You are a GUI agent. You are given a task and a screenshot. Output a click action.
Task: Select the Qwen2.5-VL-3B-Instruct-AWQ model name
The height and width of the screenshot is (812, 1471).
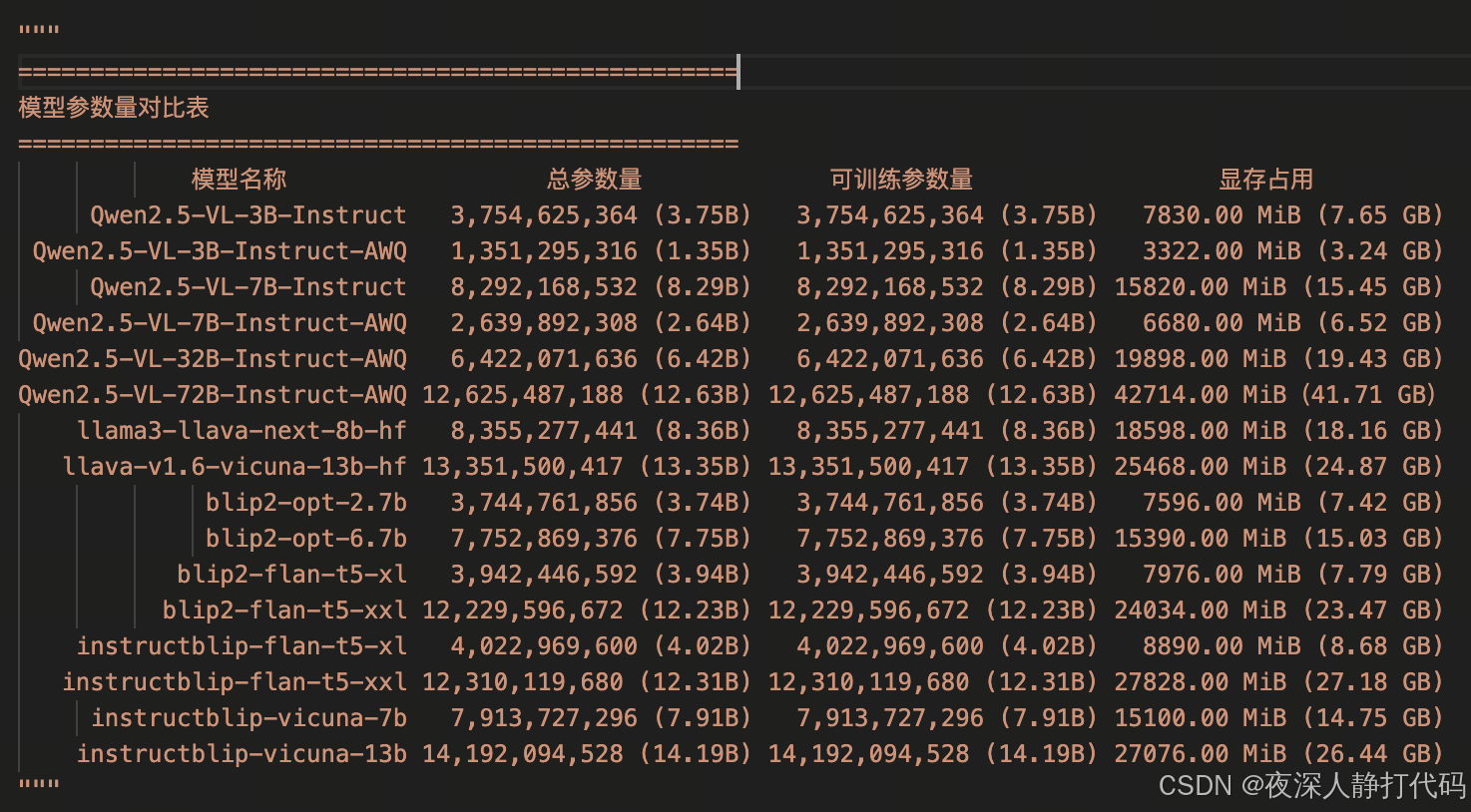point(220,251)
